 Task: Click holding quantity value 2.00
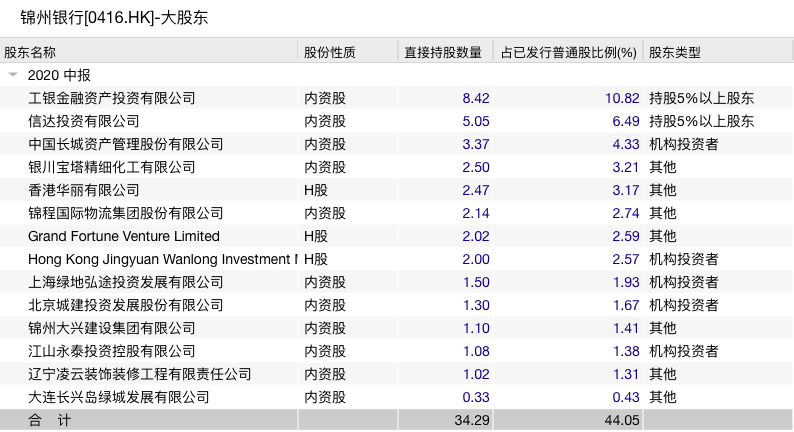point(475,259)
